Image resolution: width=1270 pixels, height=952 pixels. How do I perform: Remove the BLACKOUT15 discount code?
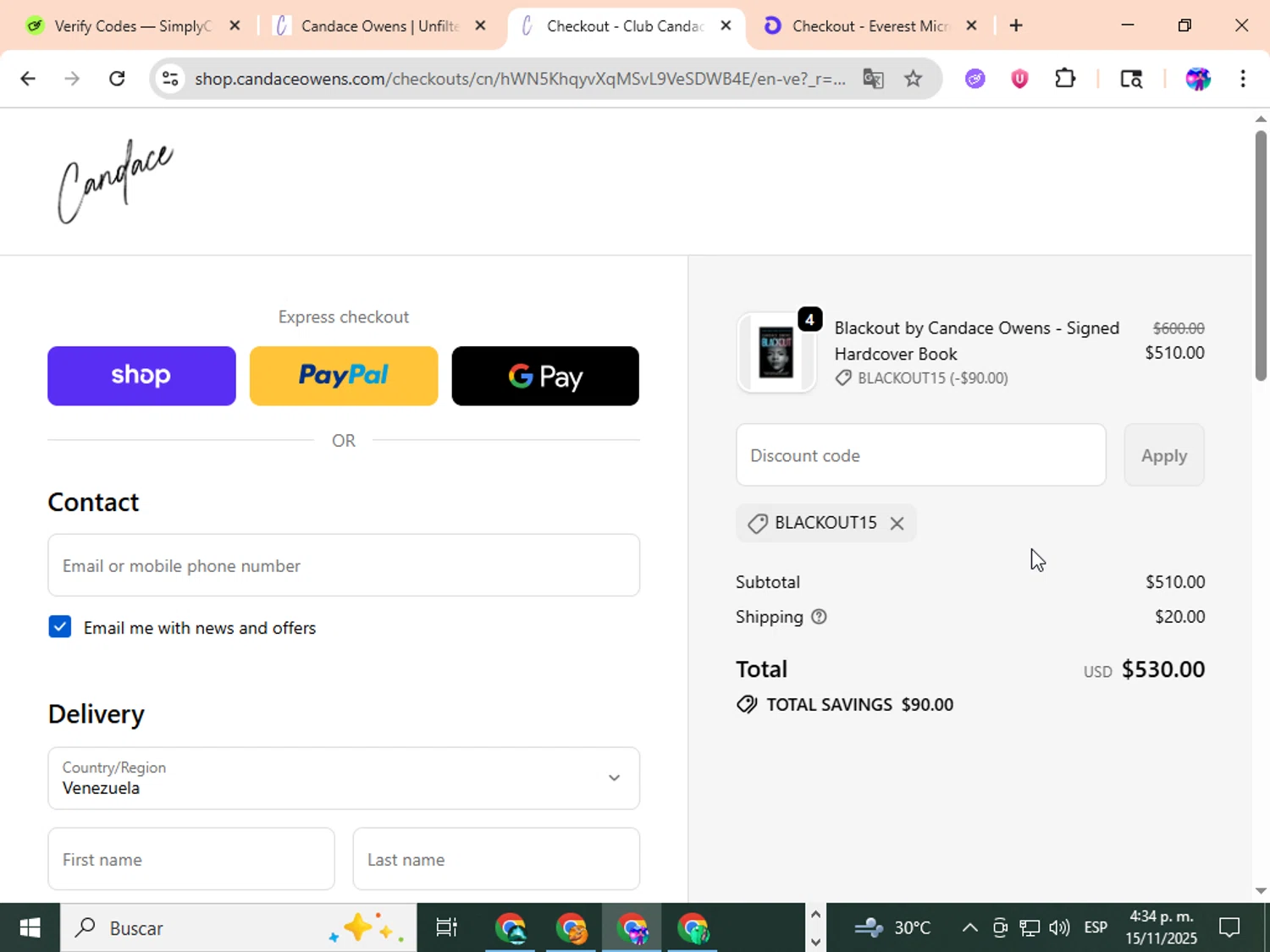[x=897, y=524]
